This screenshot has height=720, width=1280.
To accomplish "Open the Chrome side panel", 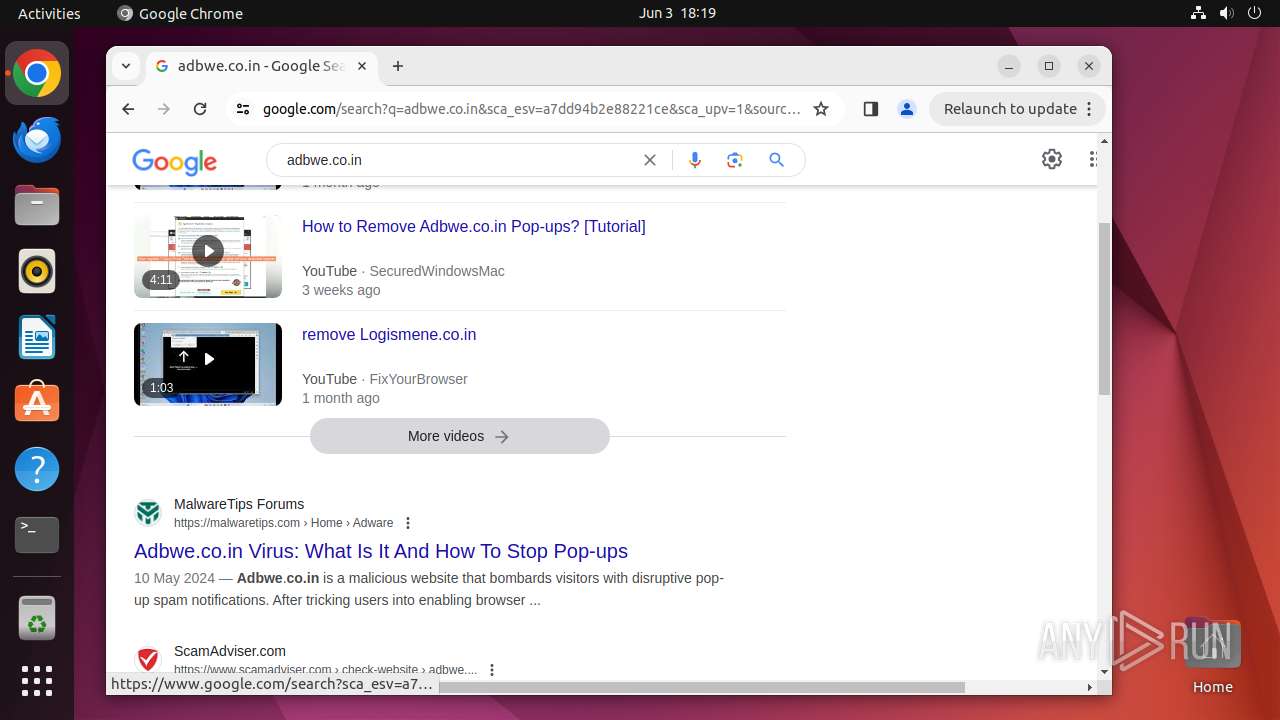I will [870, 109].
